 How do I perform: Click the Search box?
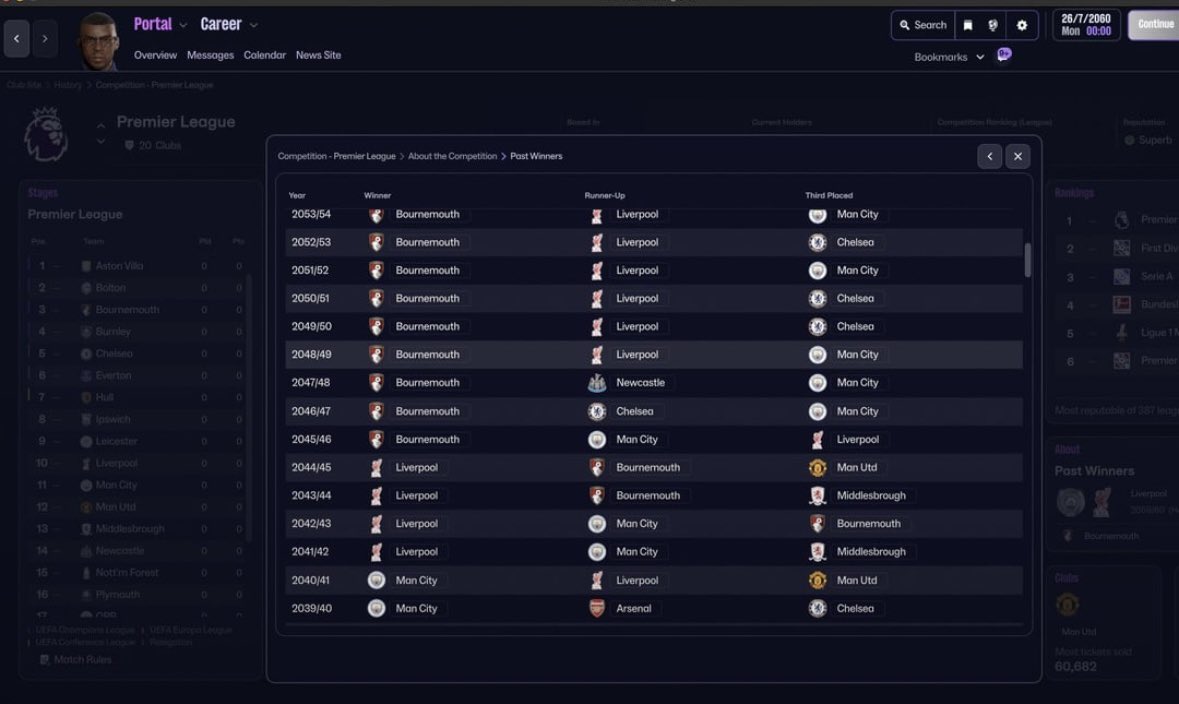pyautogui.click(x=923, y=25)
